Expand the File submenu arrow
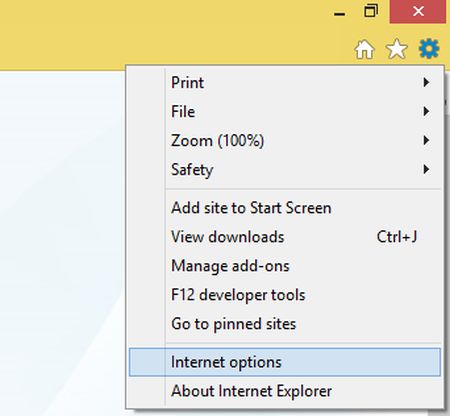This screenshot has height=416, width=450. click(x=426, y=111)
